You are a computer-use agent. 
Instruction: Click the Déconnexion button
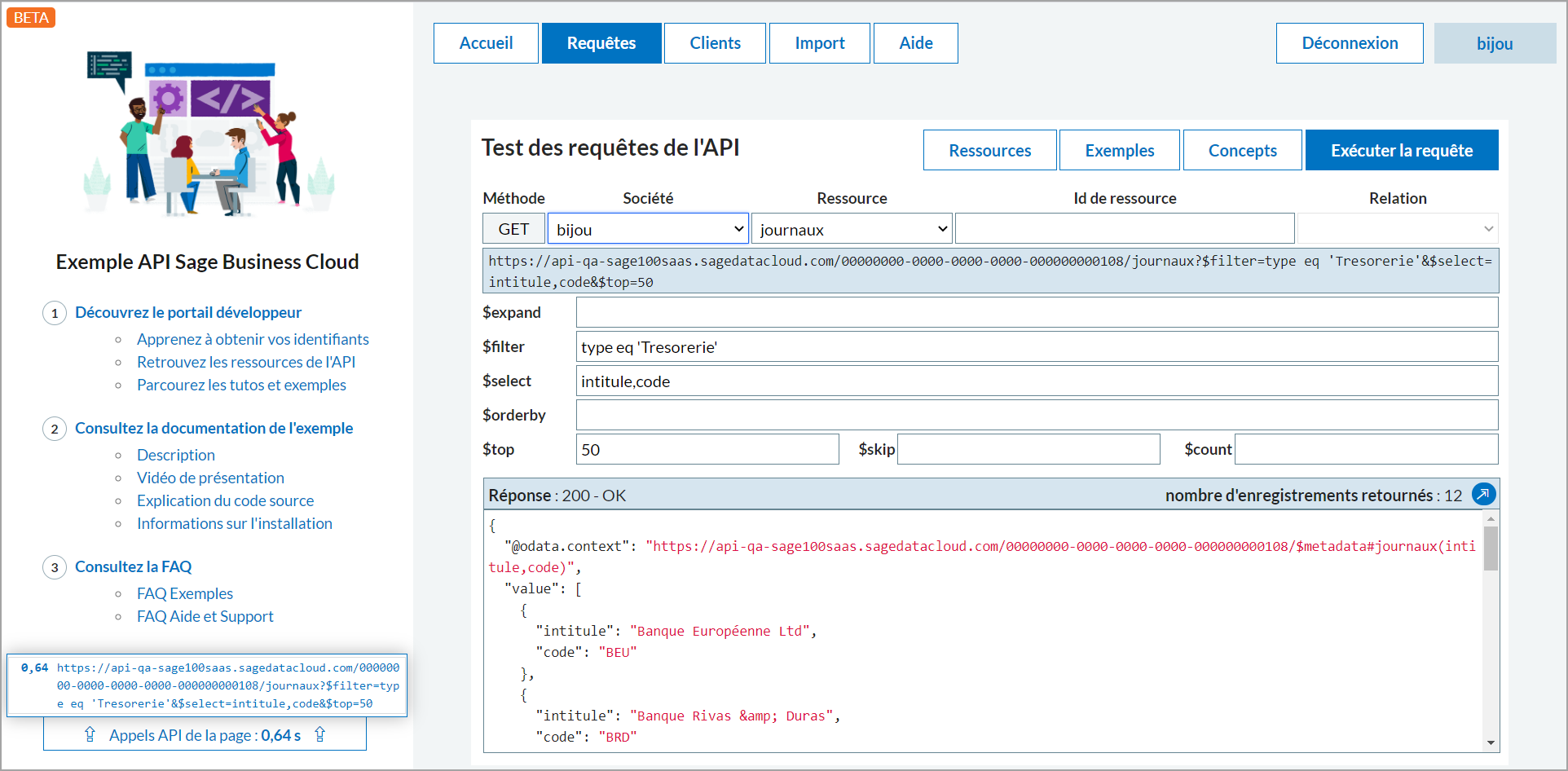coord(1350,43)
